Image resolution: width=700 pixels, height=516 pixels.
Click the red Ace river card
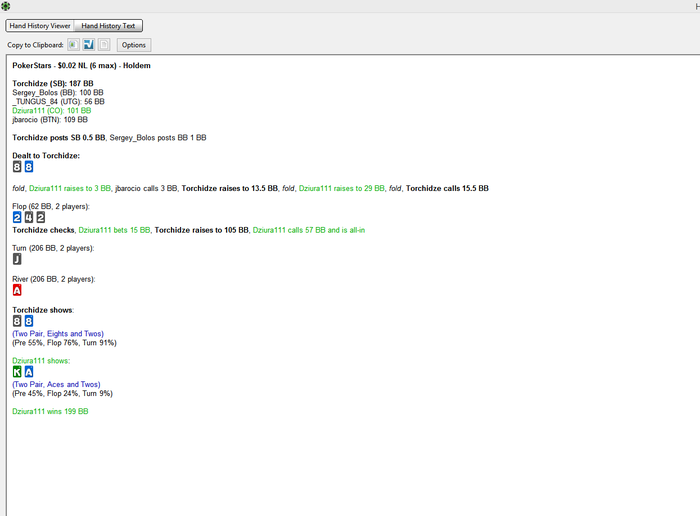point(17,290)
